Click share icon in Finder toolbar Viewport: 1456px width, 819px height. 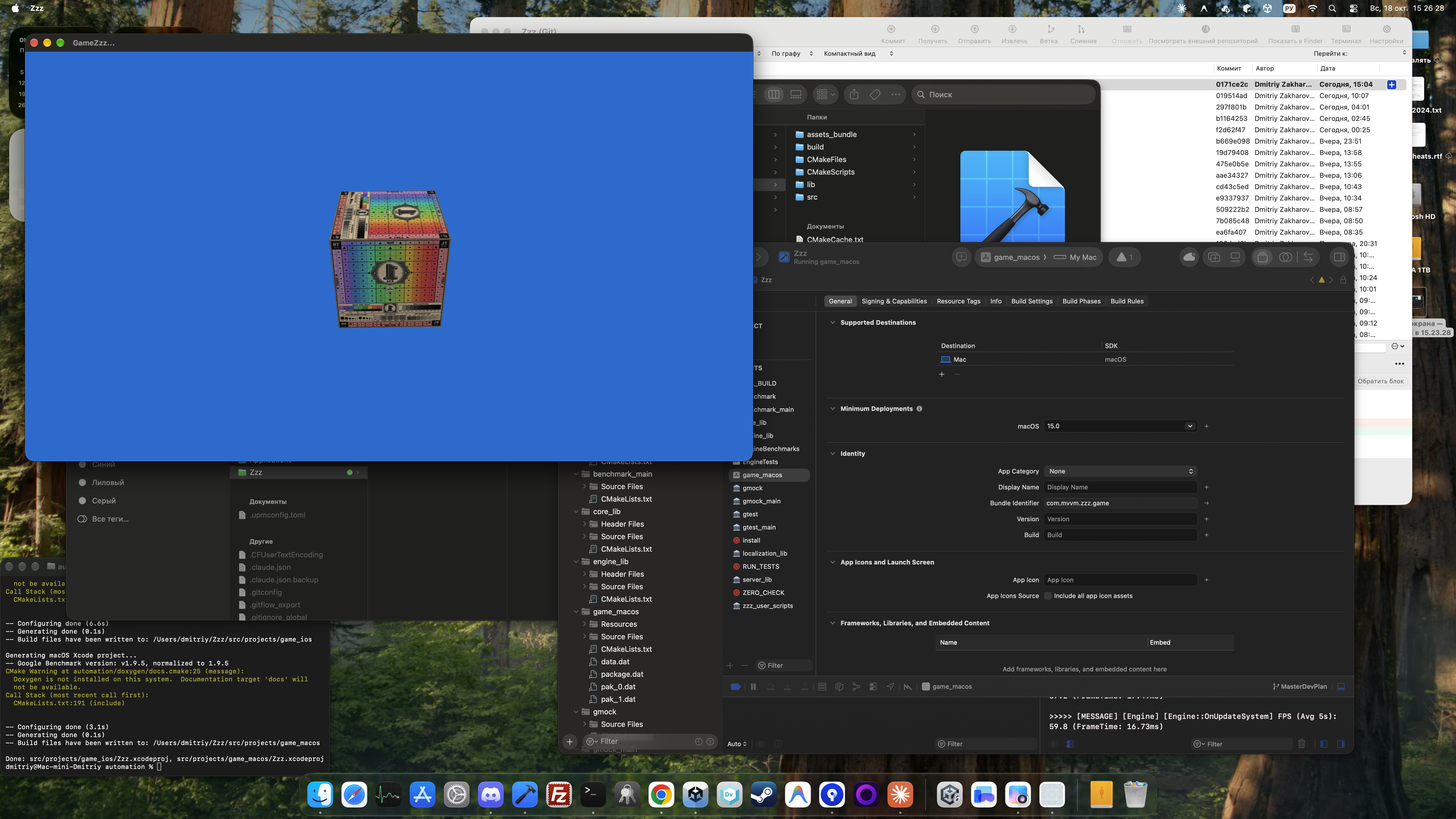(x=854, y=94)
